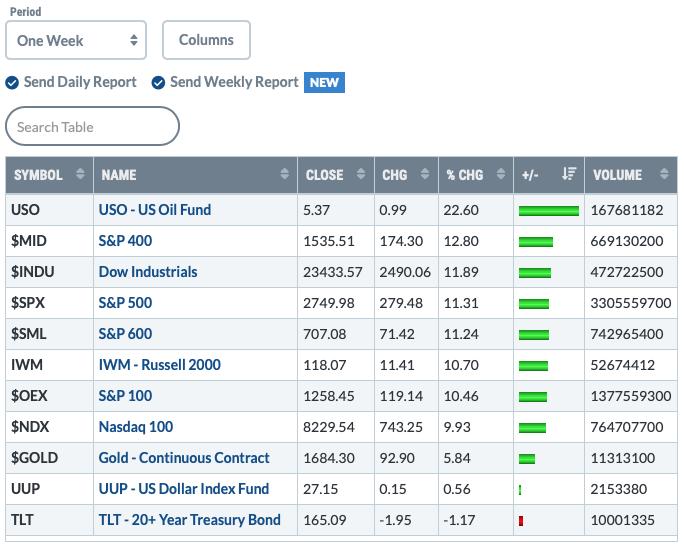Sort the table by NAME column

coord(195,175)
